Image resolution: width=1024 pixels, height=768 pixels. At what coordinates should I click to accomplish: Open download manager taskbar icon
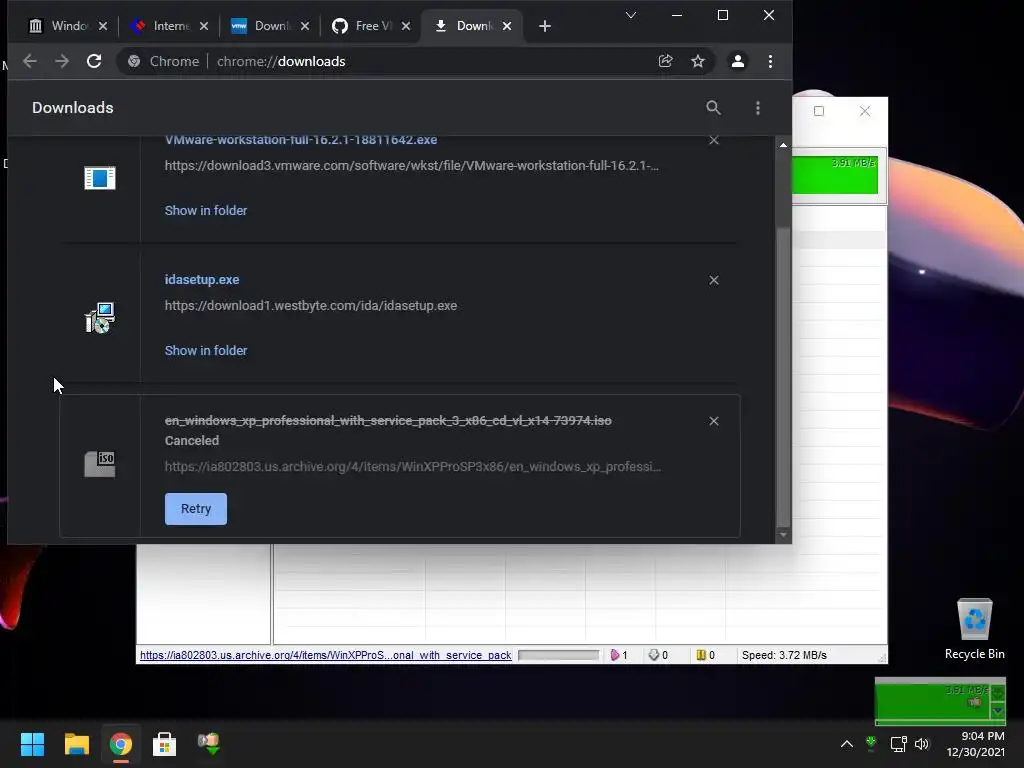pos(209,744)
